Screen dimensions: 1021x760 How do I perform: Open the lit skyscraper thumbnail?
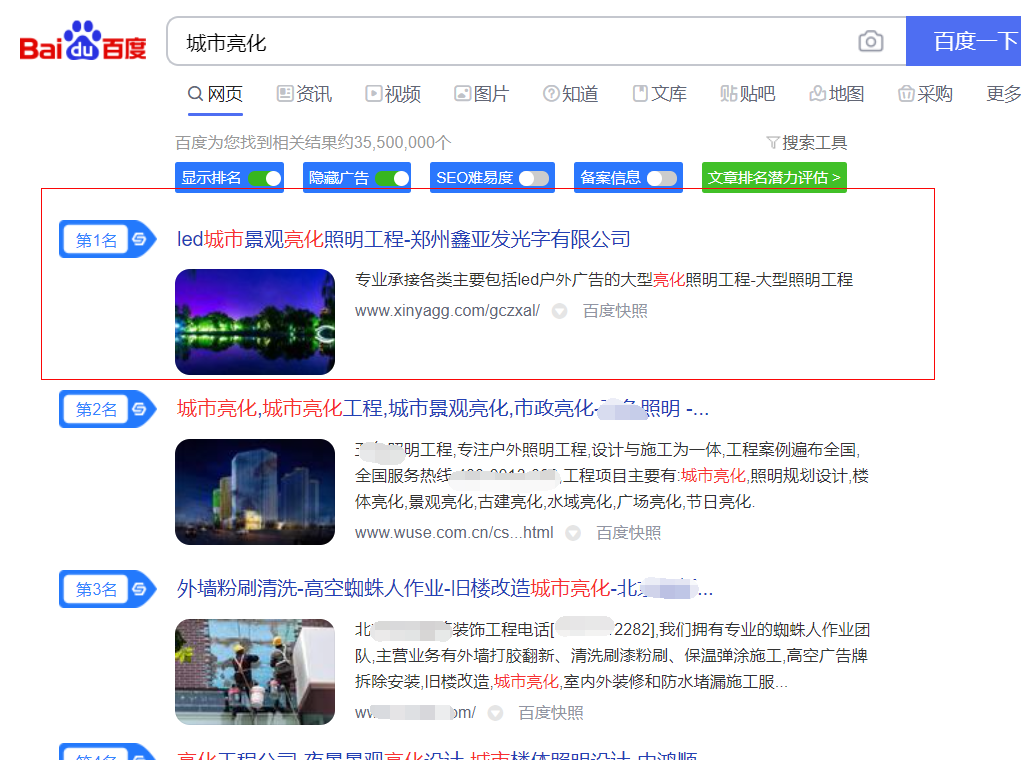pos(255,492)
